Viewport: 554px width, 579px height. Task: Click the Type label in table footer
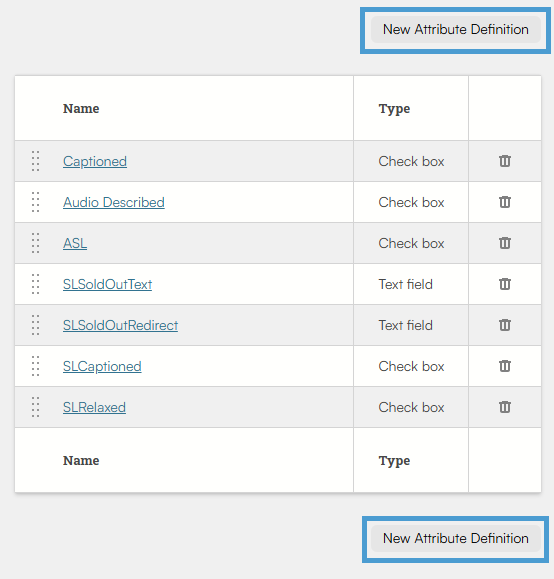click(394, 461)
